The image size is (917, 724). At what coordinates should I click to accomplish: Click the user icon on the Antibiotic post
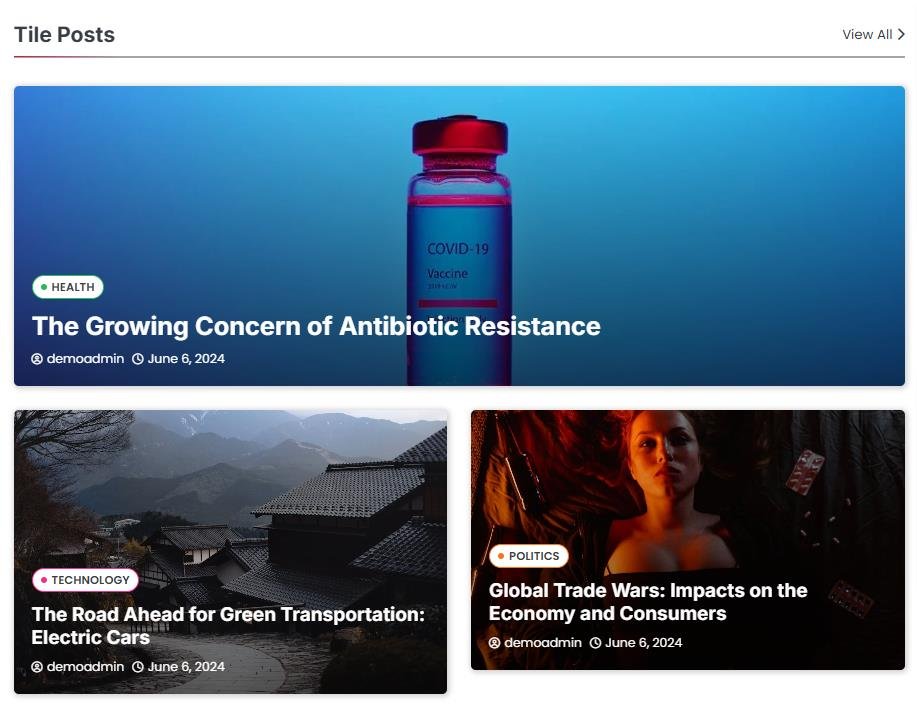click(37, 359)
